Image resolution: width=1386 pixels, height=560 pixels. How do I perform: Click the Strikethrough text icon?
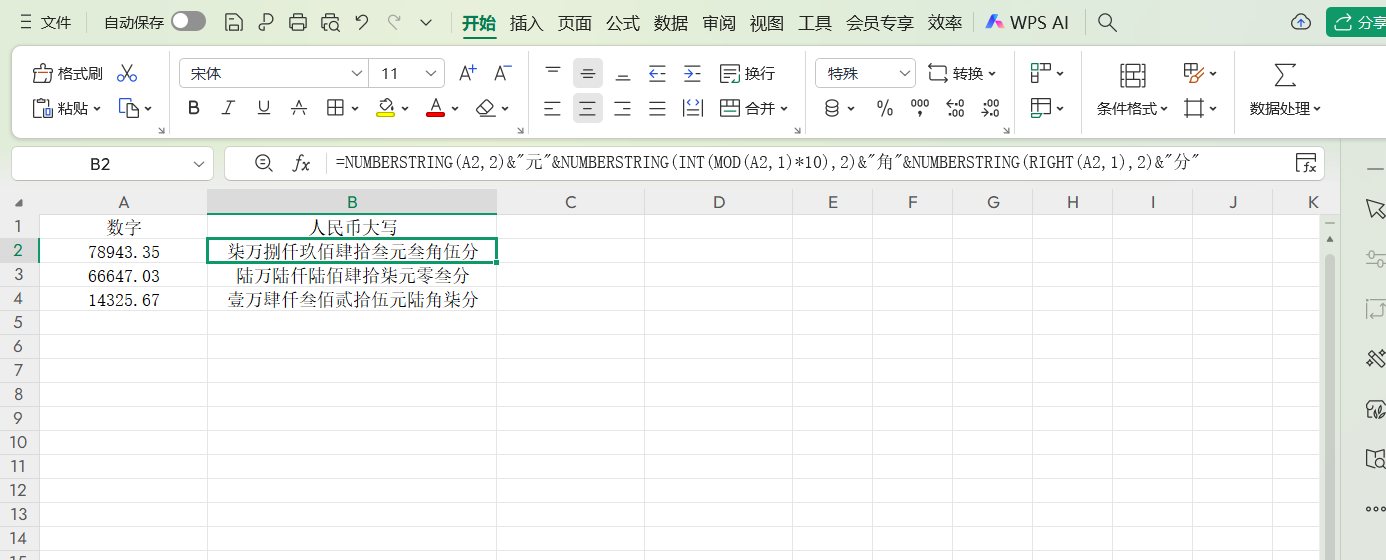tap(298, 108)
